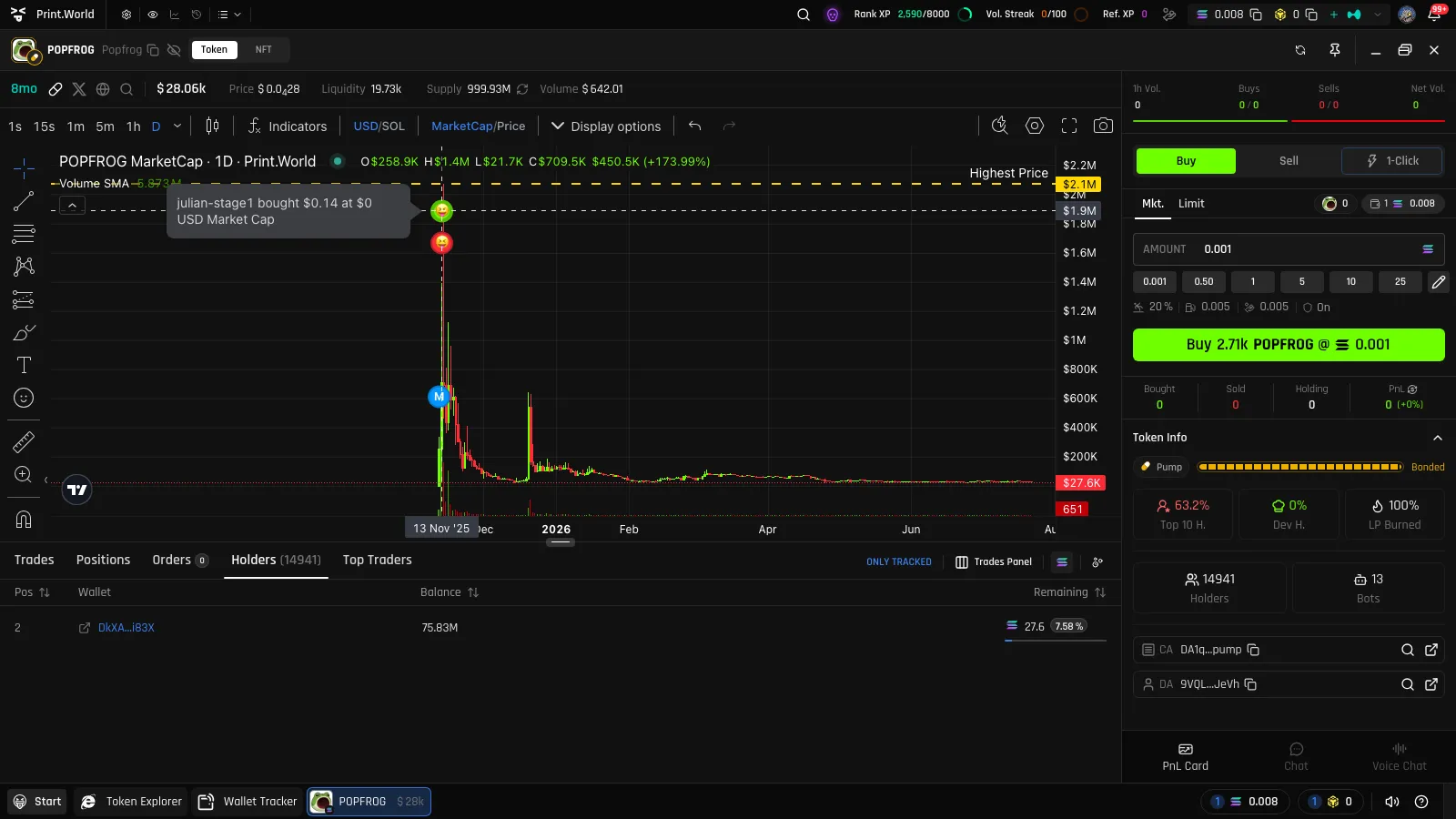Select the ruler measure tool
This screenshot has width=1456, height=819.
click(x=24, y=442)
